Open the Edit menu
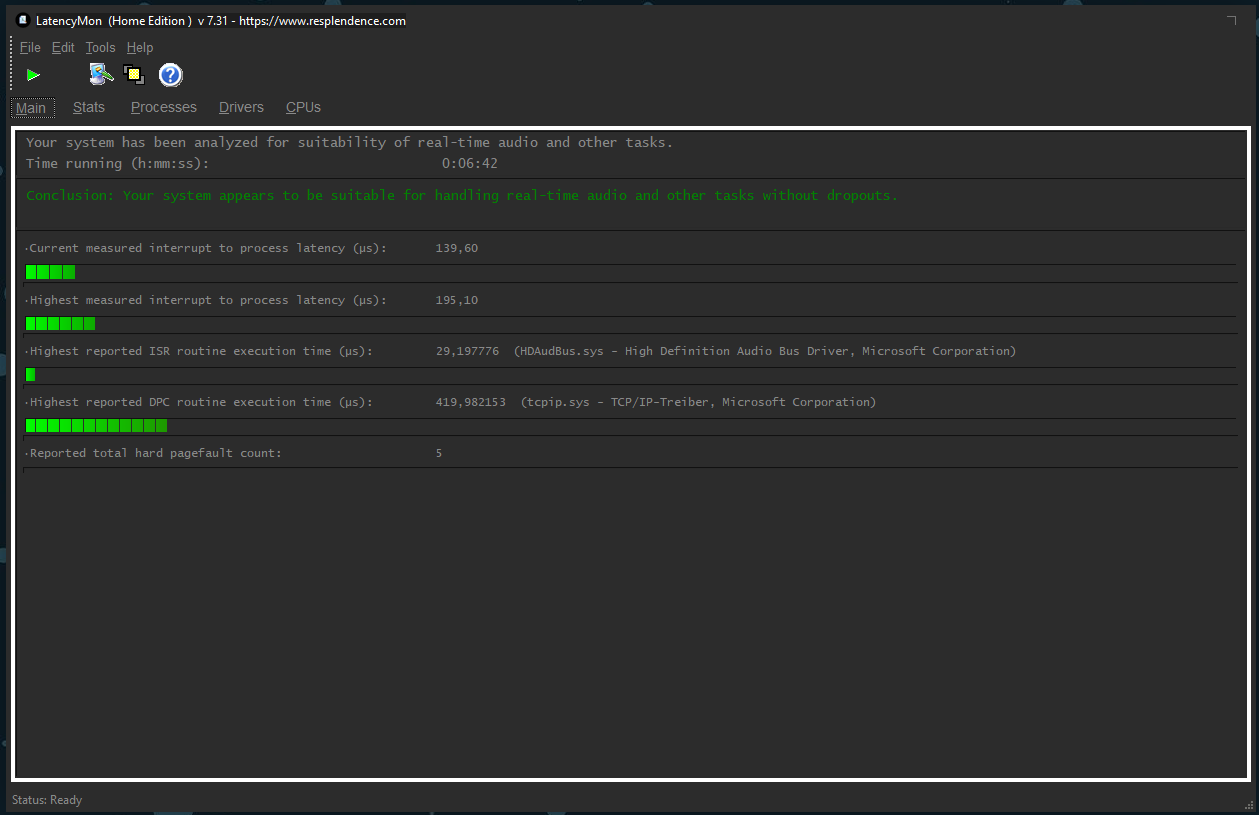The height and width of the screenshot is (815, 1259). [x=63, y=47]
